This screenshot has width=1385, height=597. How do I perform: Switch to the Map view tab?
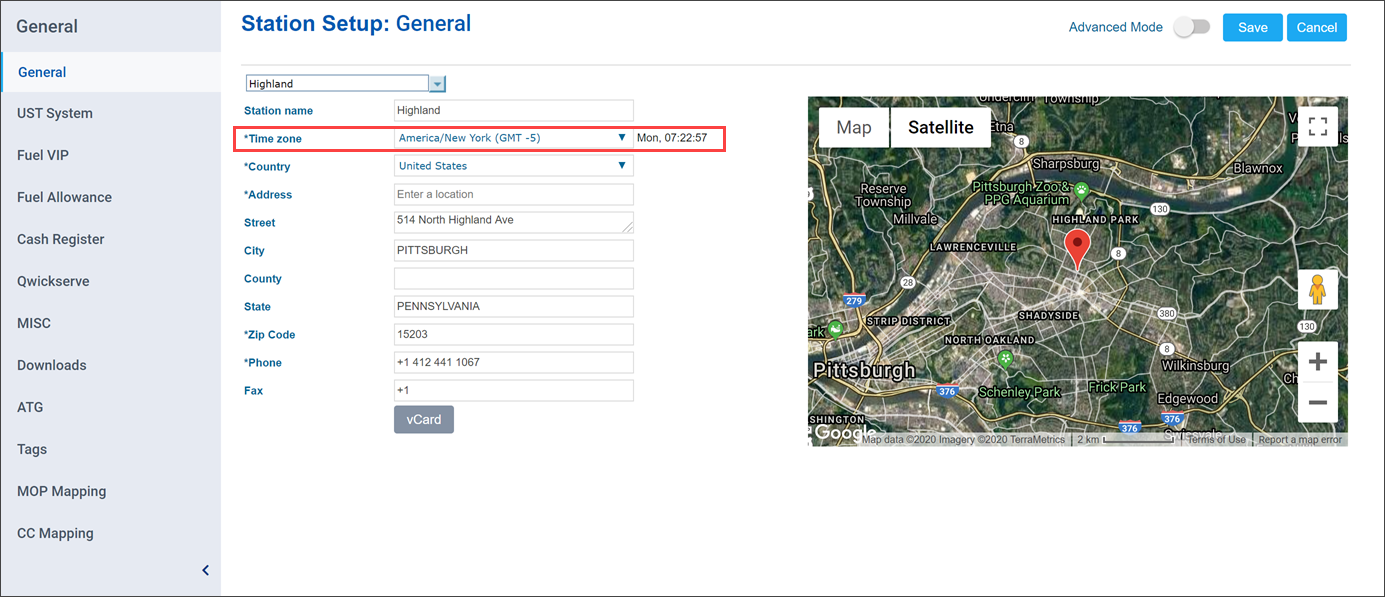click(854, 127)
